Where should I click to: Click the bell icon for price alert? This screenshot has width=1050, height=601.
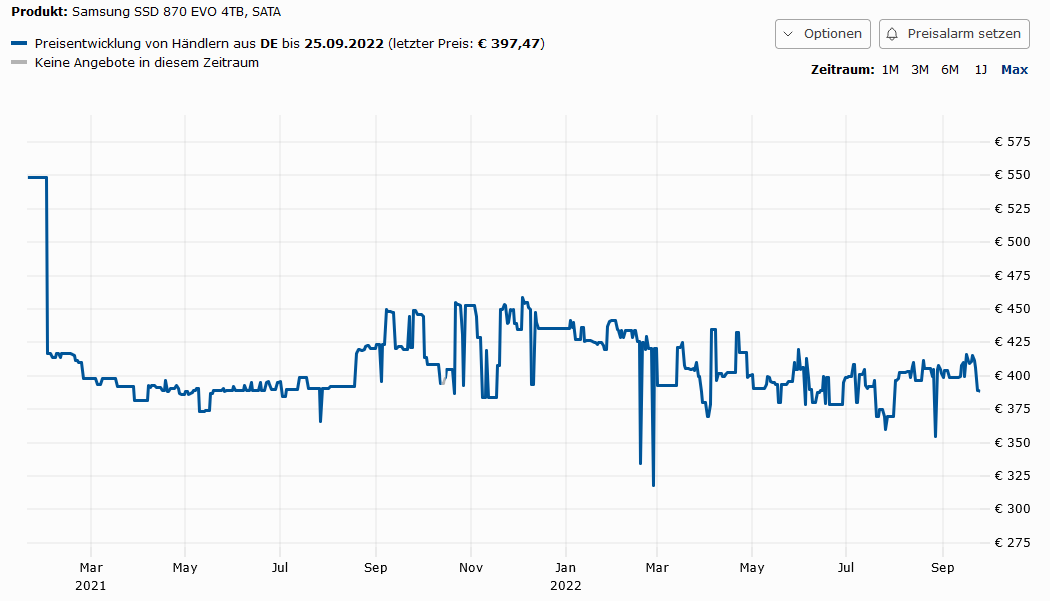point(892,34)
